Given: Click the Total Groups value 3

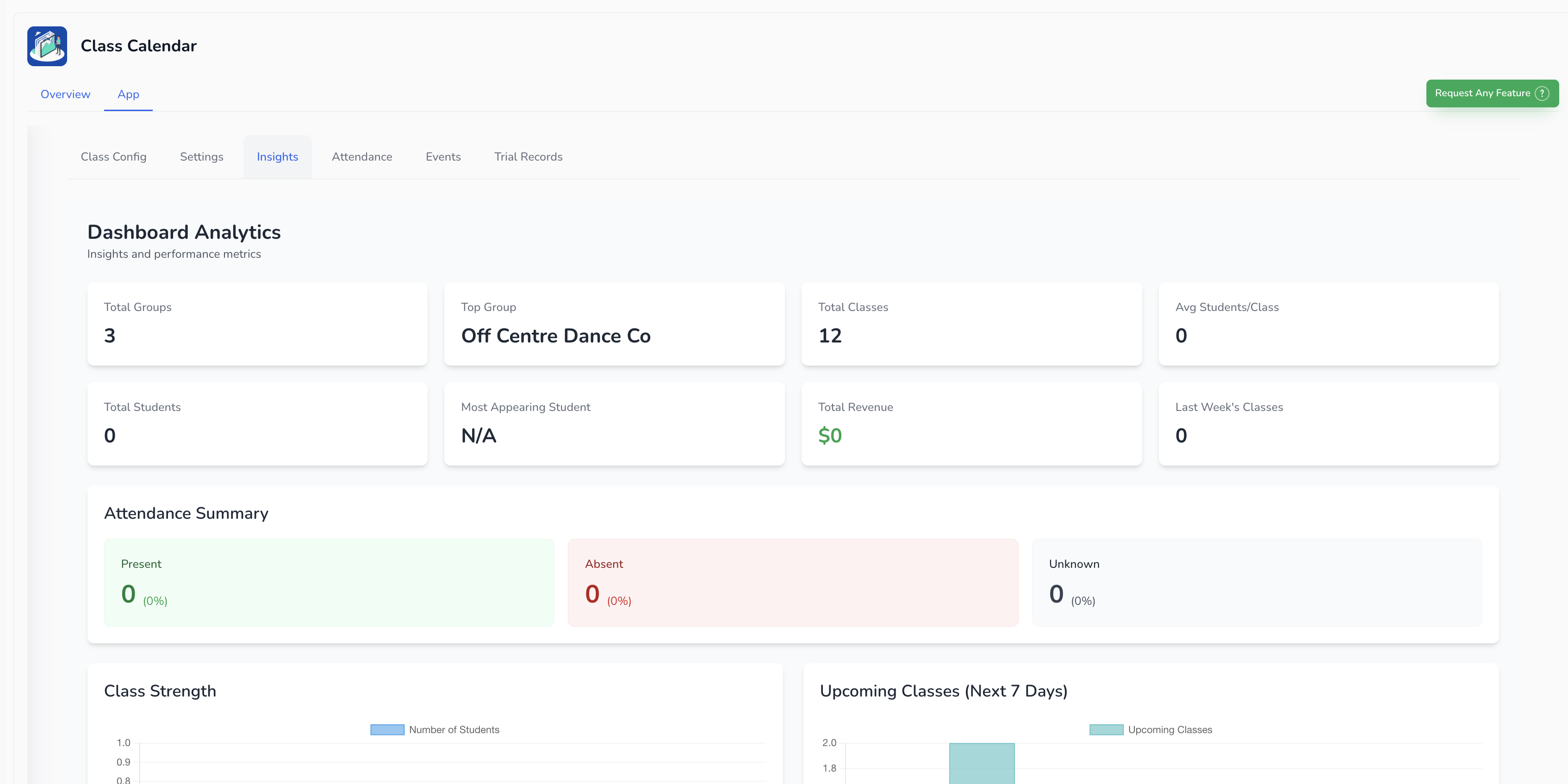Looking at the screenshot, I should [110, 336].
